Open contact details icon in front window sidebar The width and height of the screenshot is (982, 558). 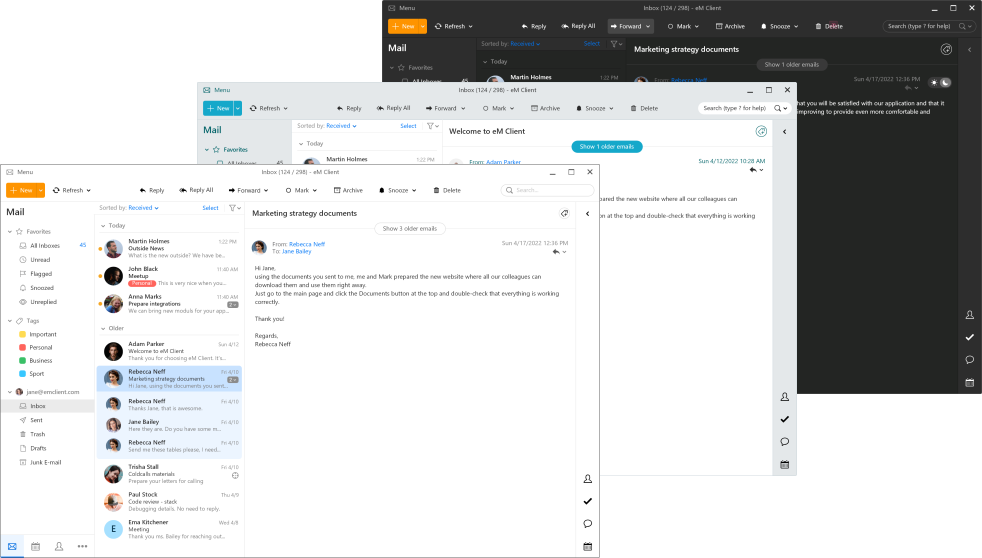[x=587, y=479]
